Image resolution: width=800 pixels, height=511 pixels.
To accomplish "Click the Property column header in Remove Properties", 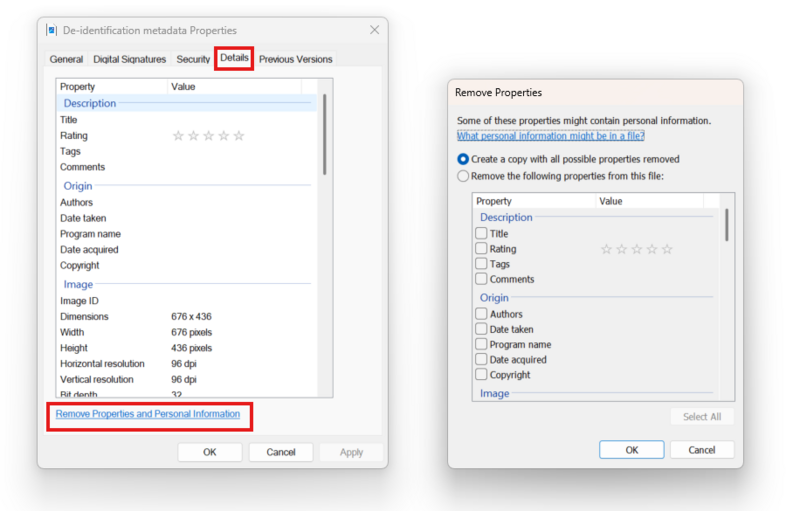I will click(x=534, y=201).
